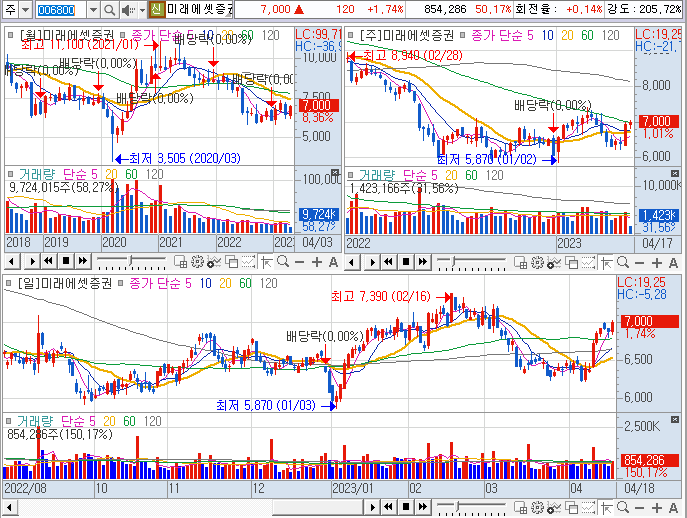Image resolution: width=687 pixels, height=518 pixels.
Task: Click the stock search magnifier icon
Action: pyautogui.click(x=109, y=10)
